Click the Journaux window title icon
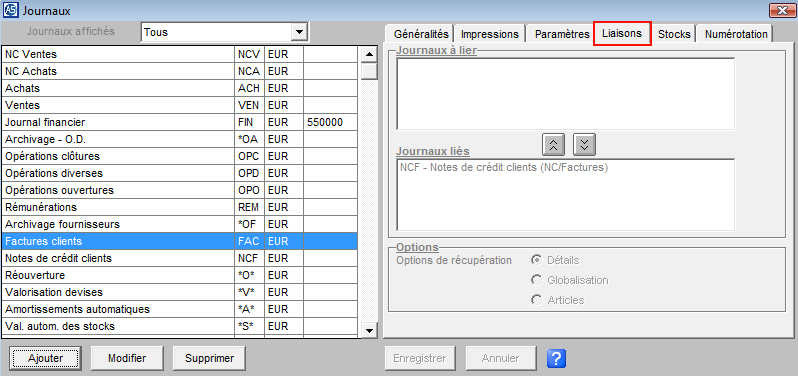 click(10, 10)
